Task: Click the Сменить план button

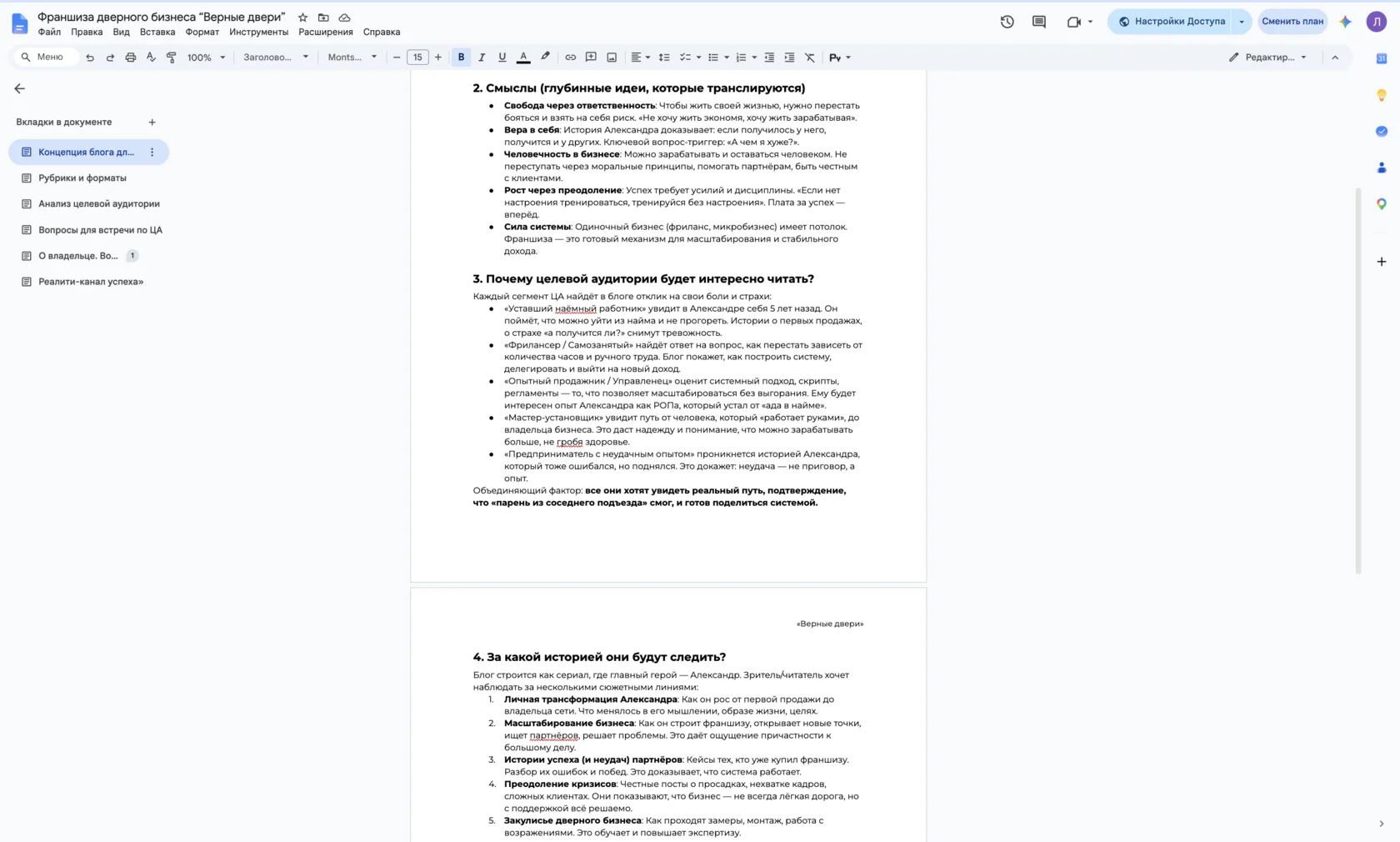Action: point(1292,22)
